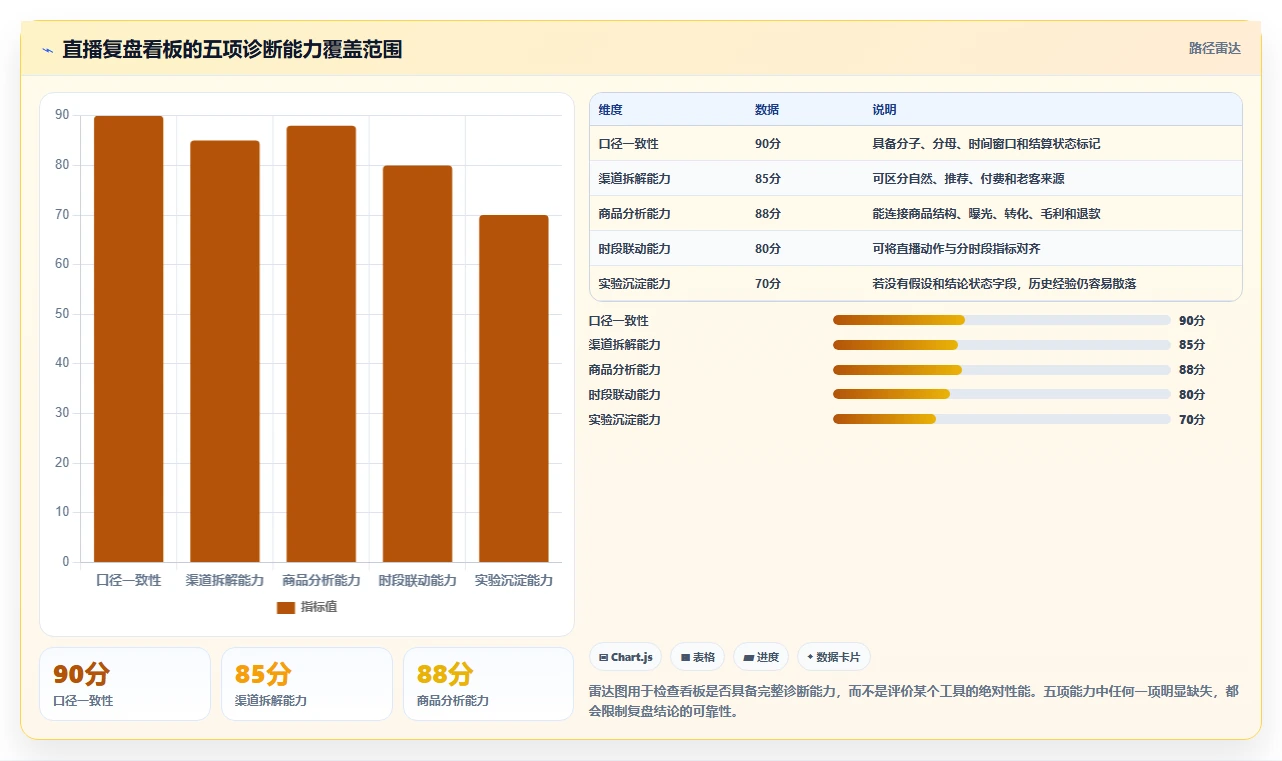The image size is (1282, 761).
Task: Click the 商品分析能力 progress bar
Action: point(1001,370)
